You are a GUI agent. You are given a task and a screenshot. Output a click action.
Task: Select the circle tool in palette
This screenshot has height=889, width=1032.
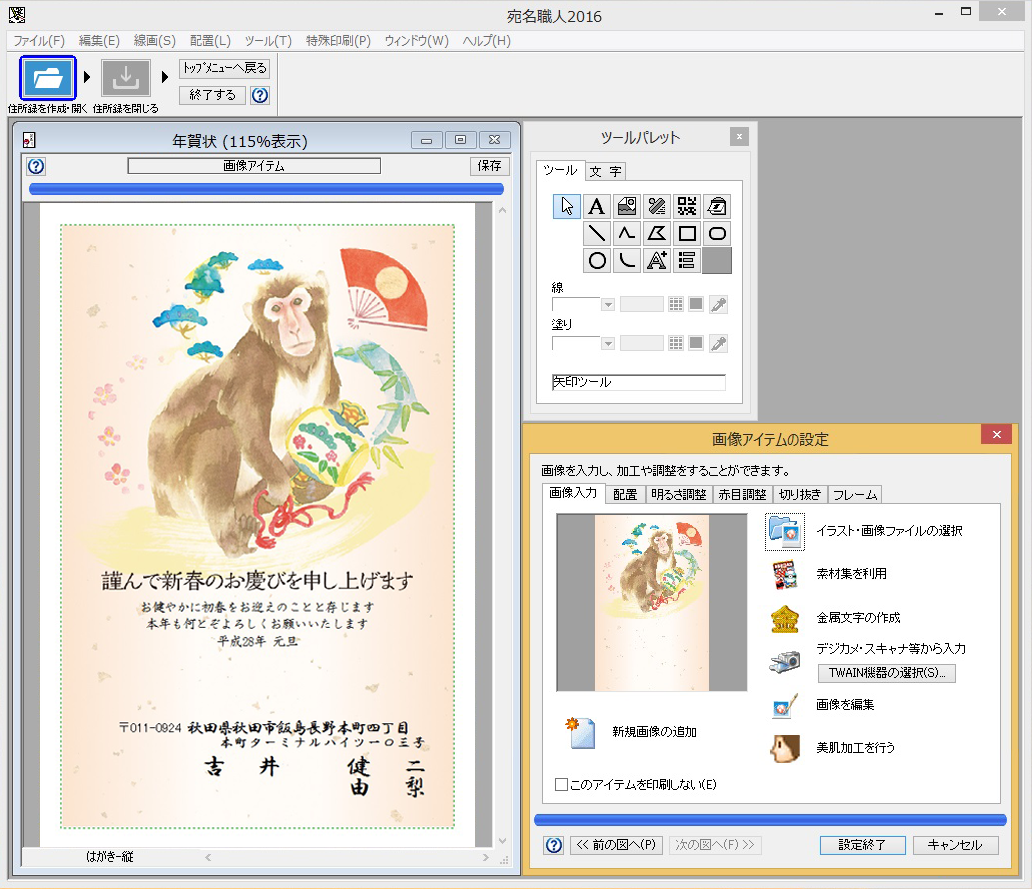(596, 261)
